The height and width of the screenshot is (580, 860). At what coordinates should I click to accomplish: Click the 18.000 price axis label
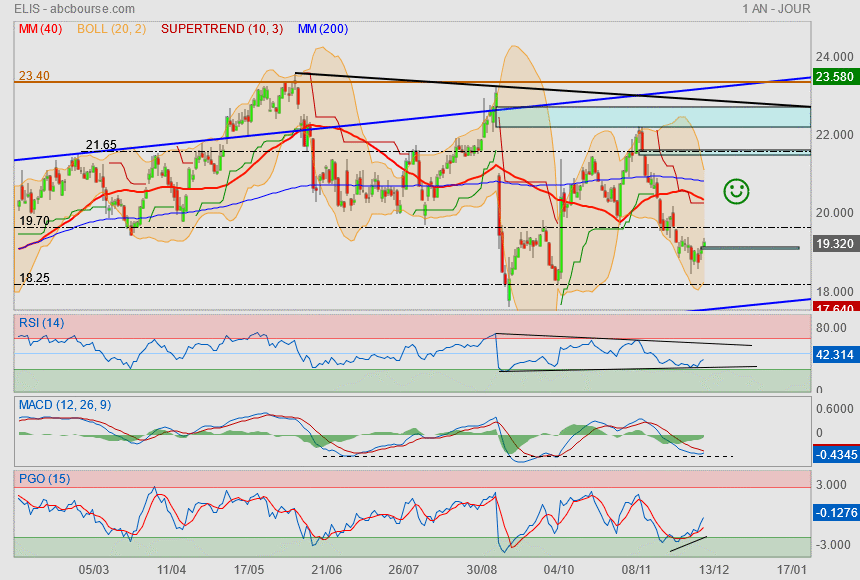[834, 291]
